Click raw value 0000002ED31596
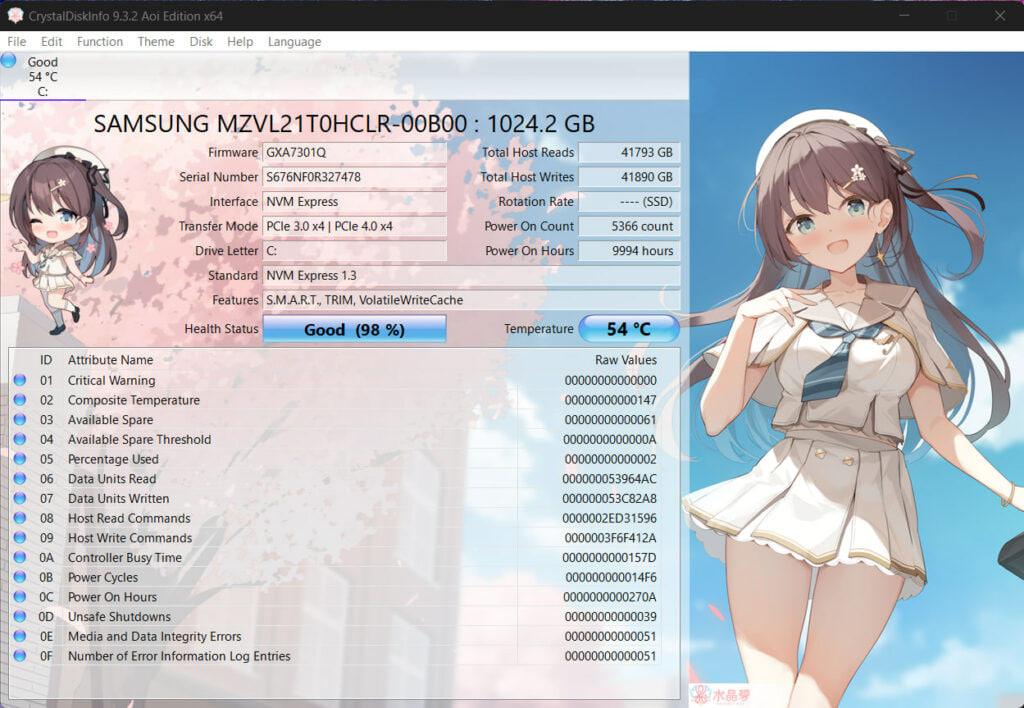The width and height of the screenshot is (1024, 708). point(609,518)
